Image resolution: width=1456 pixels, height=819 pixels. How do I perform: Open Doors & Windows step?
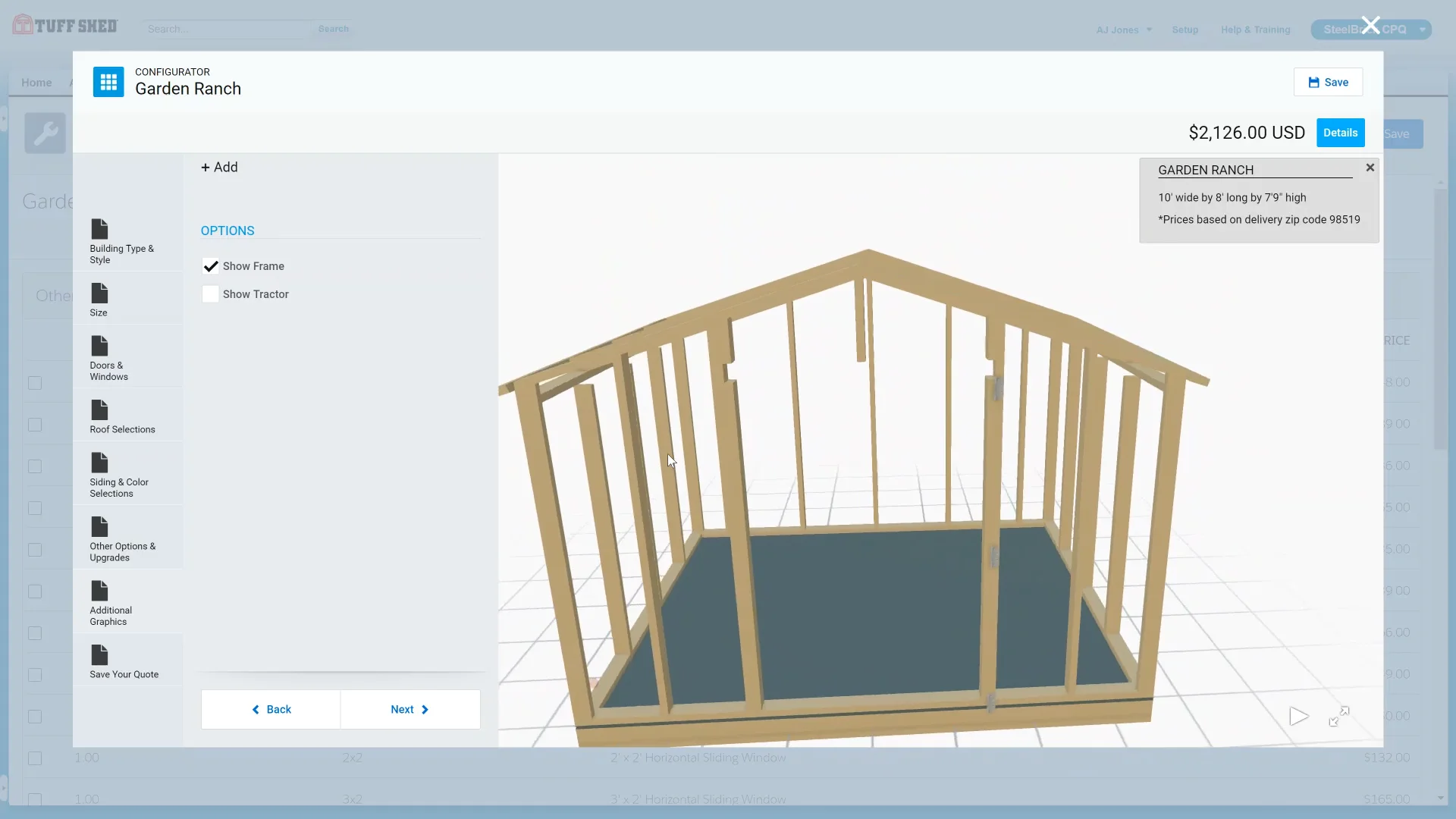(127, 359)
